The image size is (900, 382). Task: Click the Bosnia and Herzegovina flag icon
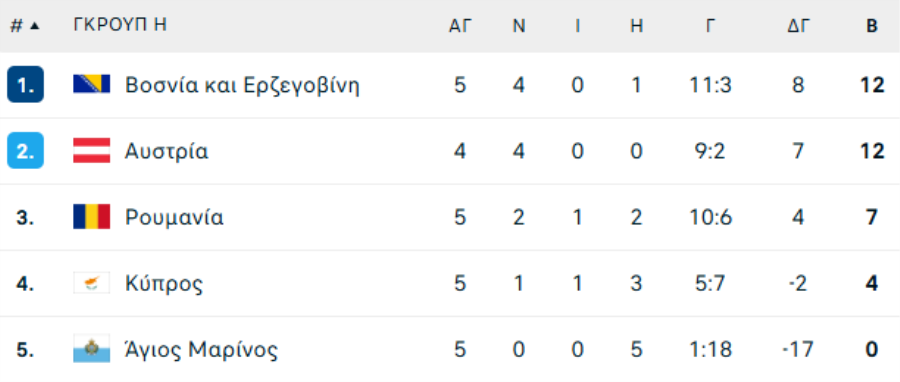tap(91, 84)
